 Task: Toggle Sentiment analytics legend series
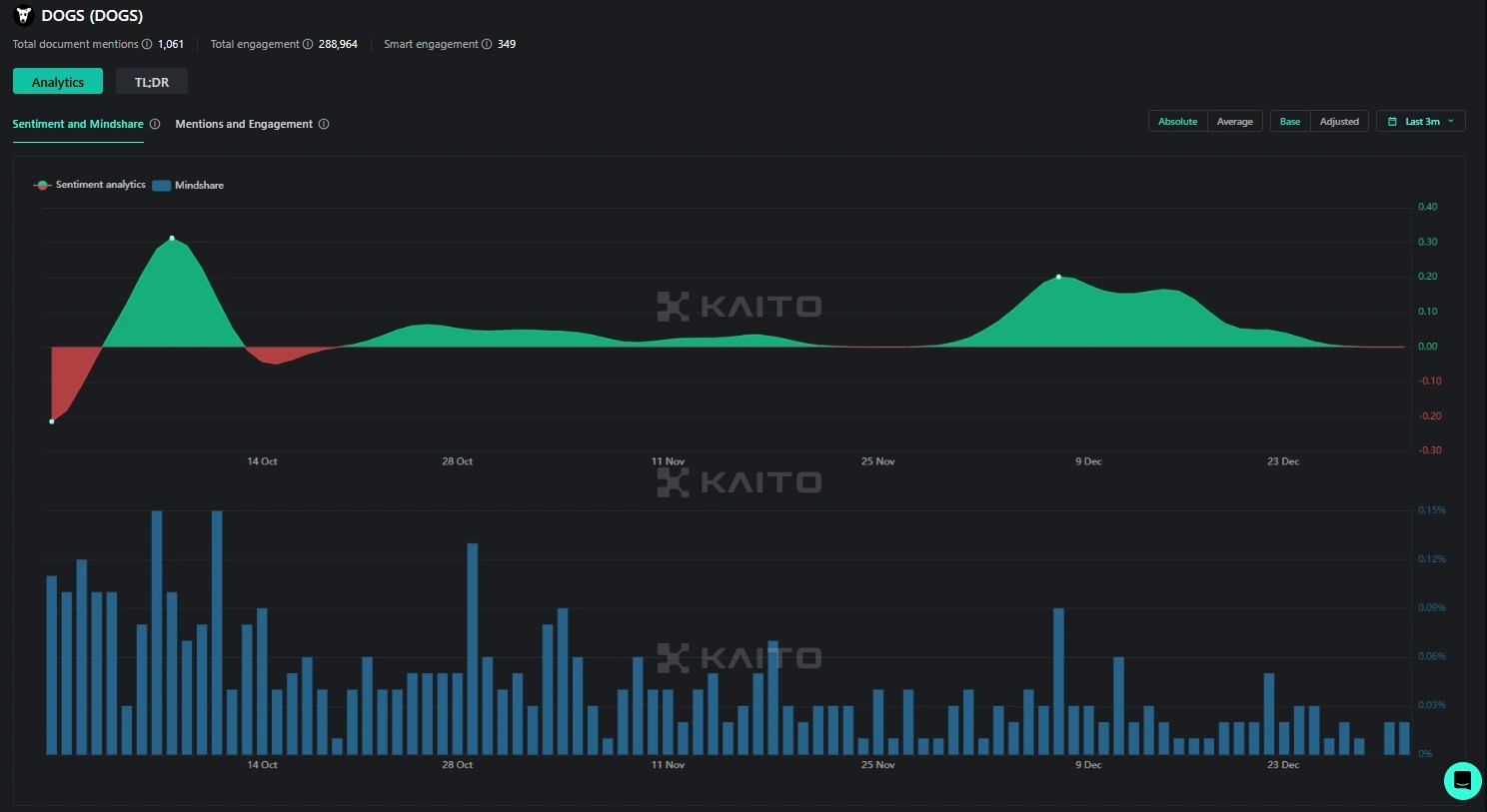[x=90, y=185]
